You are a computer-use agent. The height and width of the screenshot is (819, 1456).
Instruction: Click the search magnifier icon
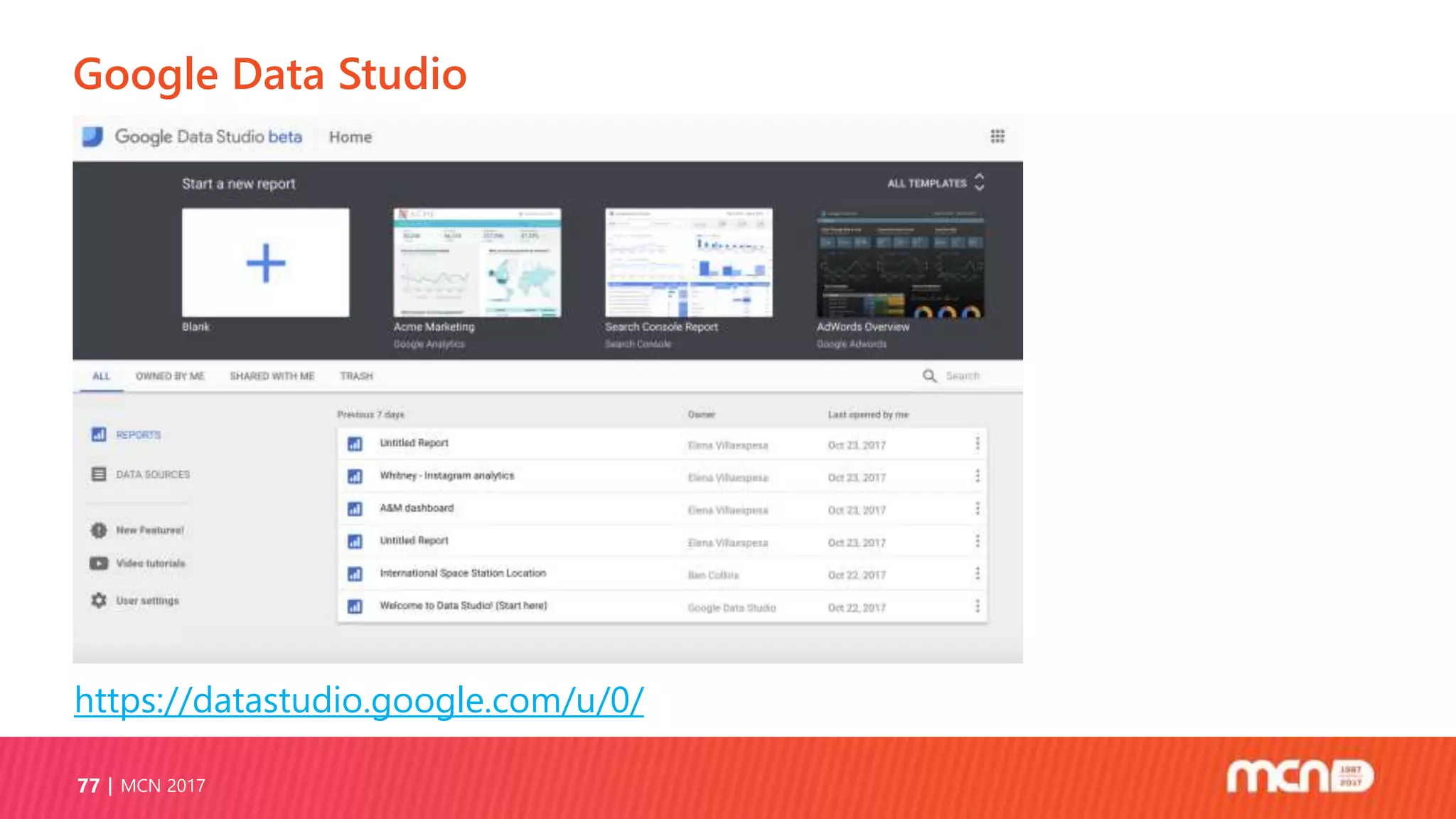point(929,375)
